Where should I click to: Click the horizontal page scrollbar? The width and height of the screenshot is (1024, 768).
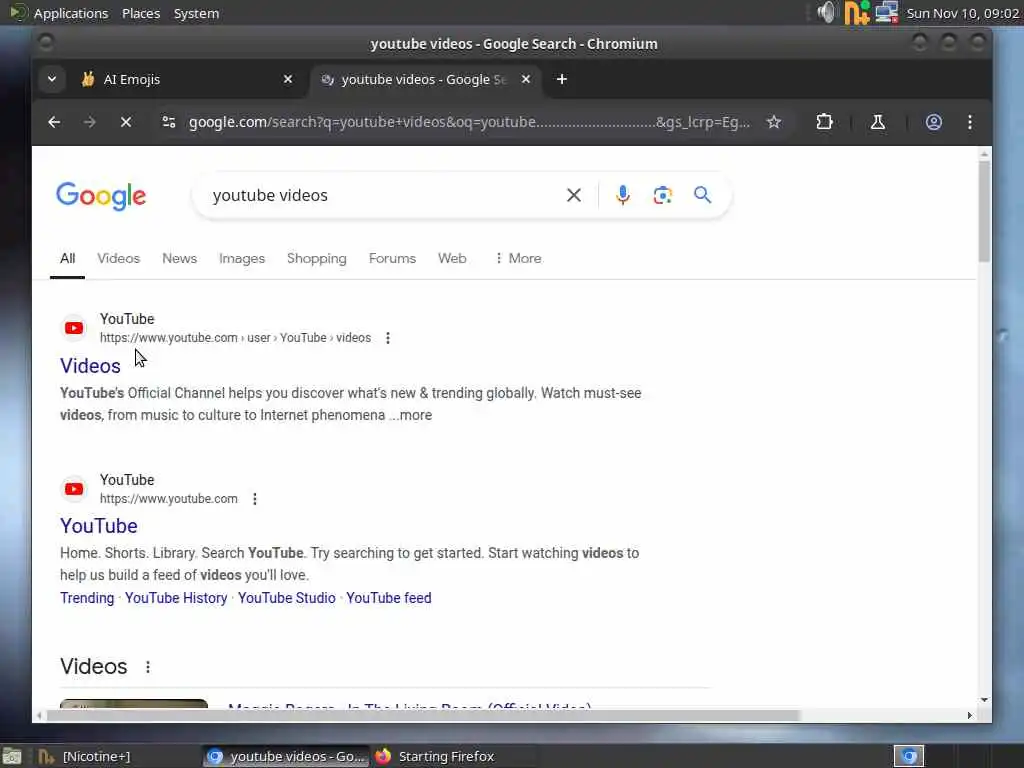coord(423,716)
